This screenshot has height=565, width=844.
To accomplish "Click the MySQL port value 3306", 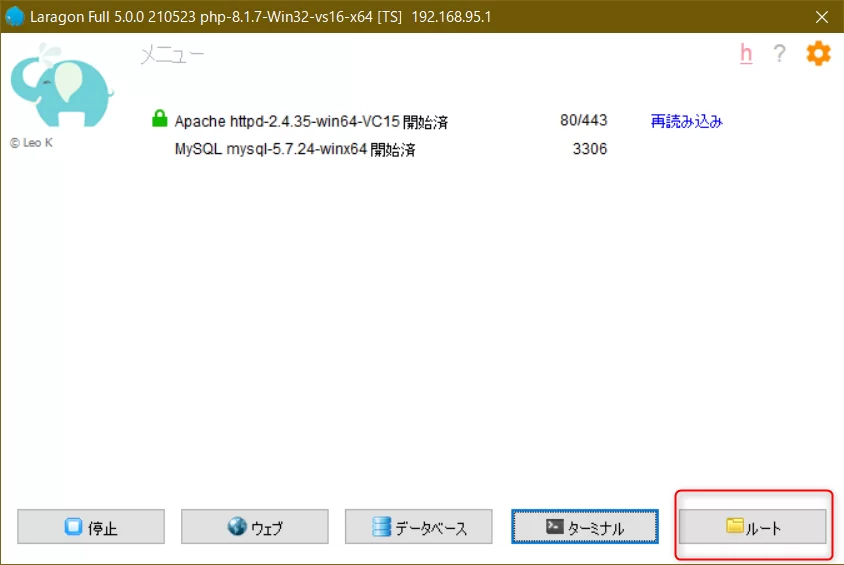I will (589, 149).
